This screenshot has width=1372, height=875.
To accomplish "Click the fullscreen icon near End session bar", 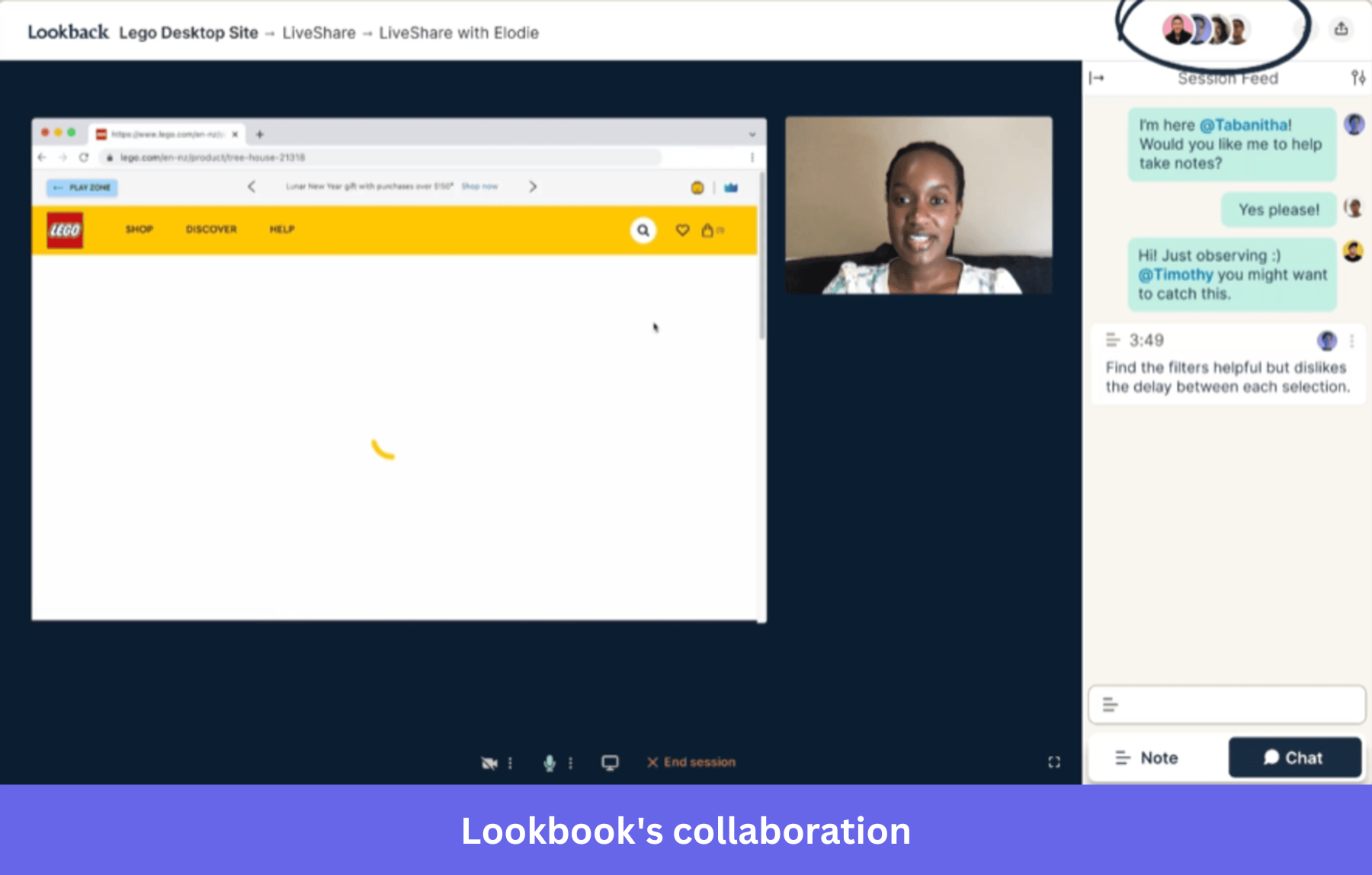I will pyautogui.click(x=1053, y=761).
